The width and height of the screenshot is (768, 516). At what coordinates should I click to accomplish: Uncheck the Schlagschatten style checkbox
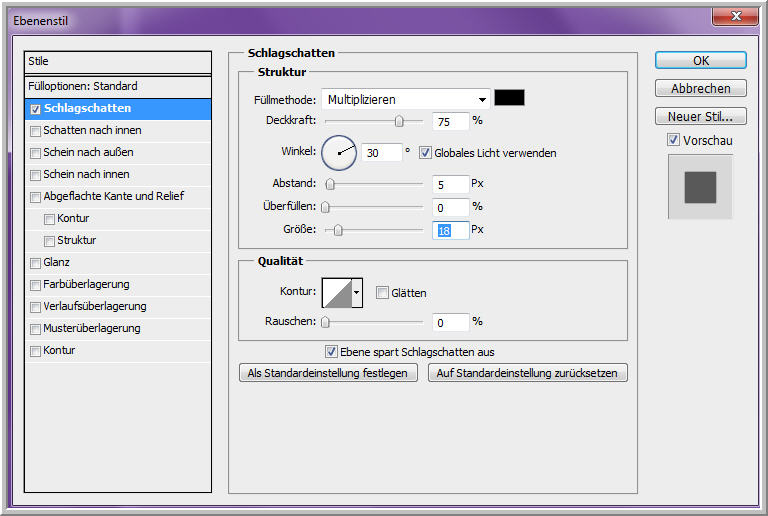(x=35, y=109)
